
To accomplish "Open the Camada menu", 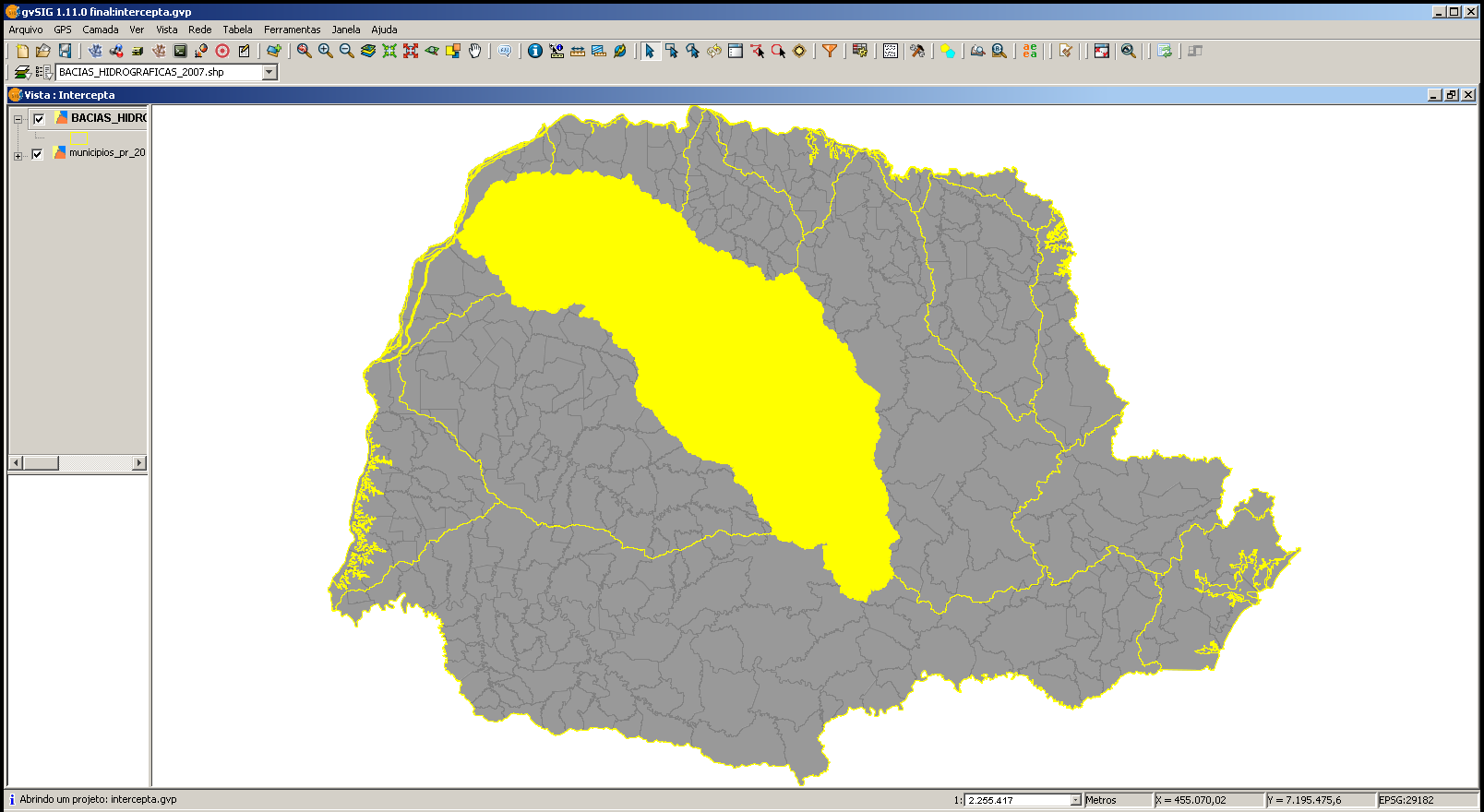I will (x=100, y=30).
